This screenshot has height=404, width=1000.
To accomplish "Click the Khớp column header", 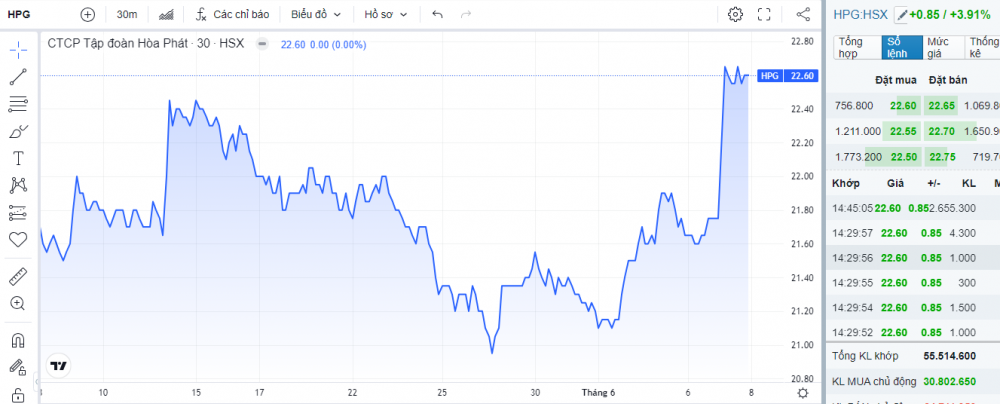I will pos(846,184).
